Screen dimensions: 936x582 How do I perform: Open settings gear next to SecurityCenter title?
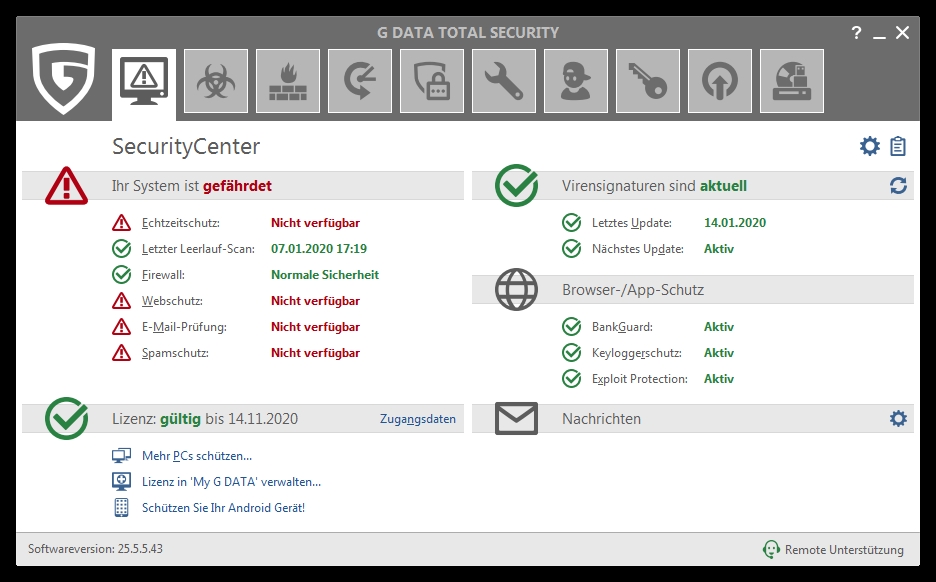(x=870, y=146)
